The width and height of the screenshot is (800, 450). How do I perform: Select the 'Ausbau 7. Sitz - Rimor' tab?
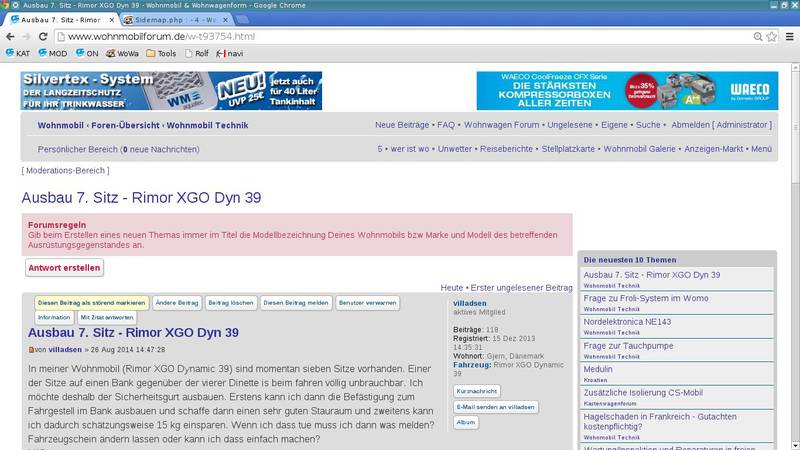click(x=61, y=20)
